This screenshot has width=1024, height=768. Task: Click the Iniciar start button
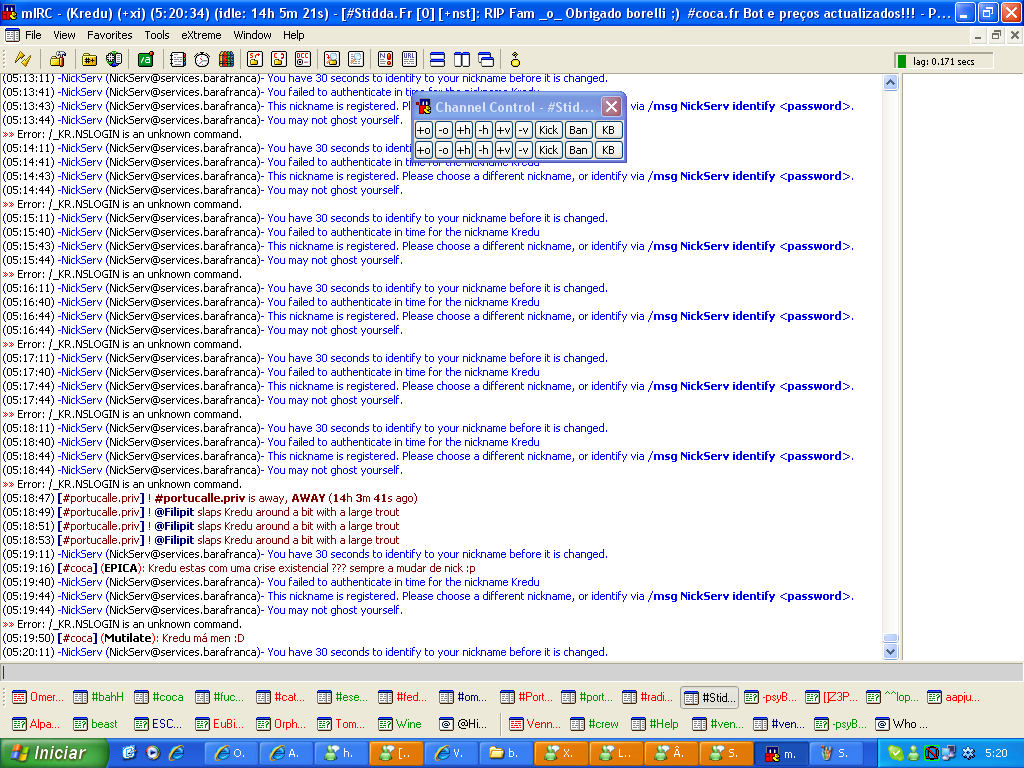coord(50,753)
